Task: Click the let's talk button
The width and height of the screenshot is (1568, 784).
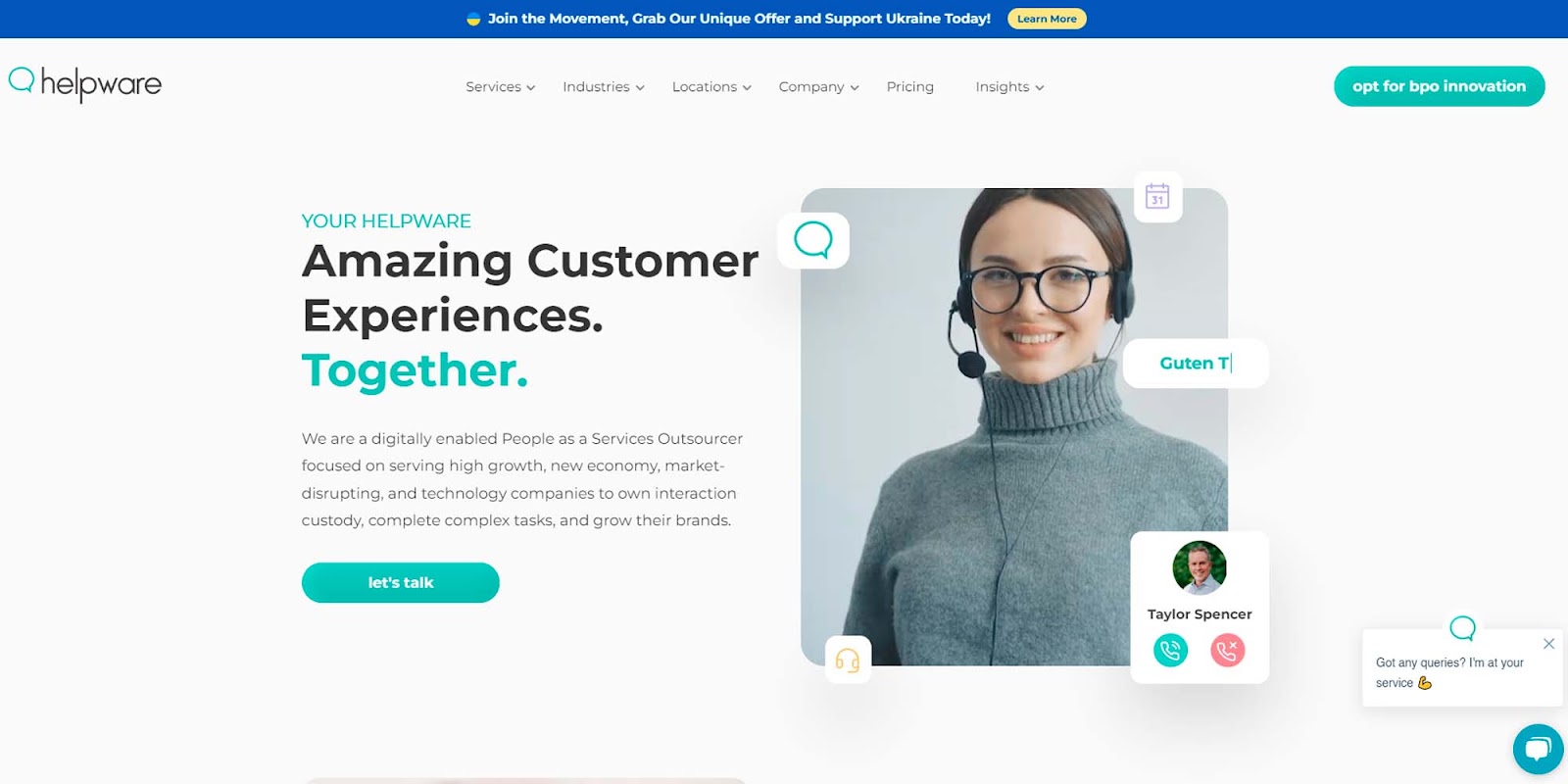Action: (x=401, y=582)
